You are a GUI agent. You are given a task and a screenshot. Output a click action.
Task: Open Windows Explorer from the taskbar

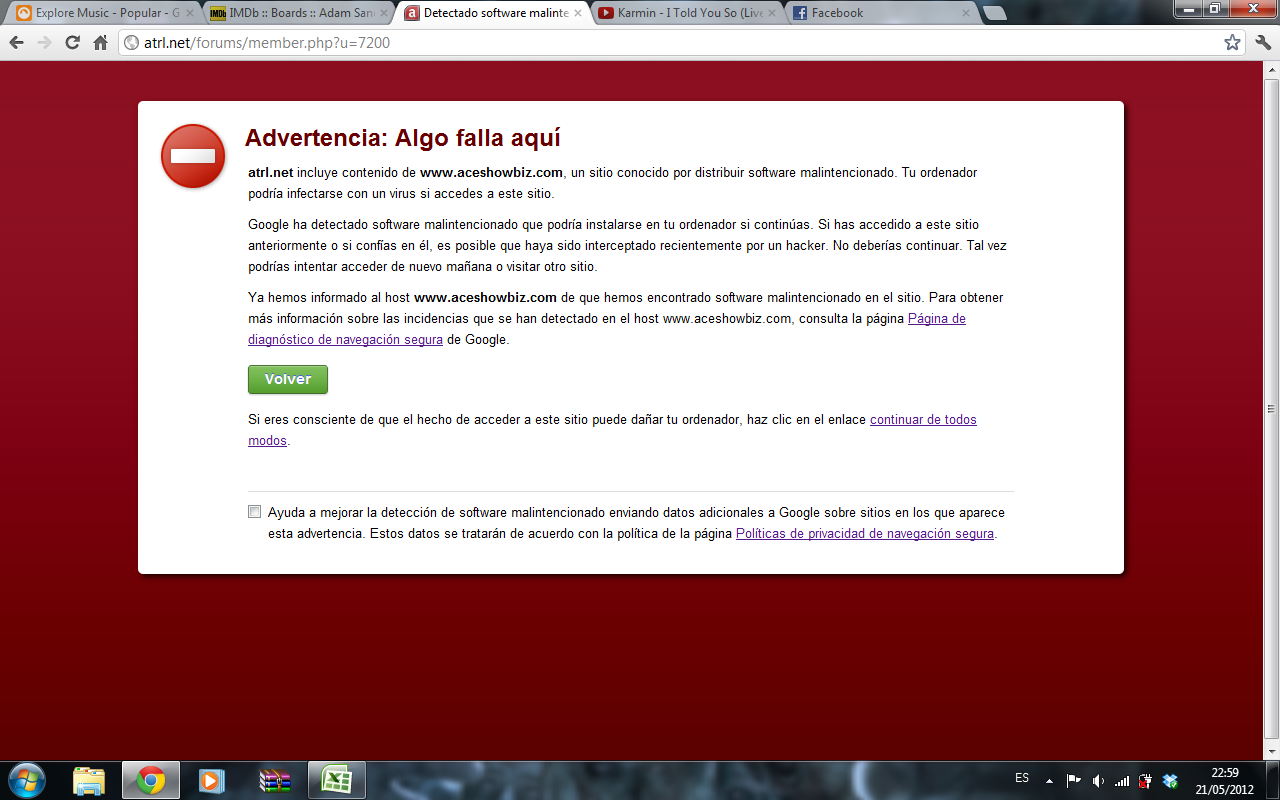(89, 780)
